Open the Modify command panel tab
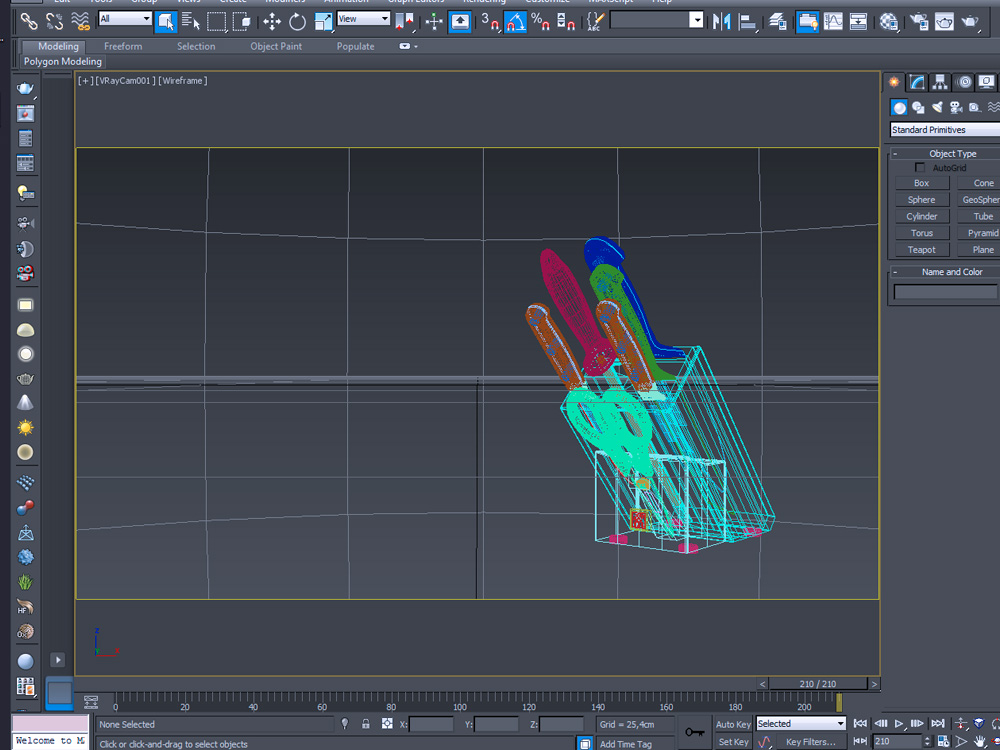1000x750 pixels. pyautogui.click(x=917, y=82)
